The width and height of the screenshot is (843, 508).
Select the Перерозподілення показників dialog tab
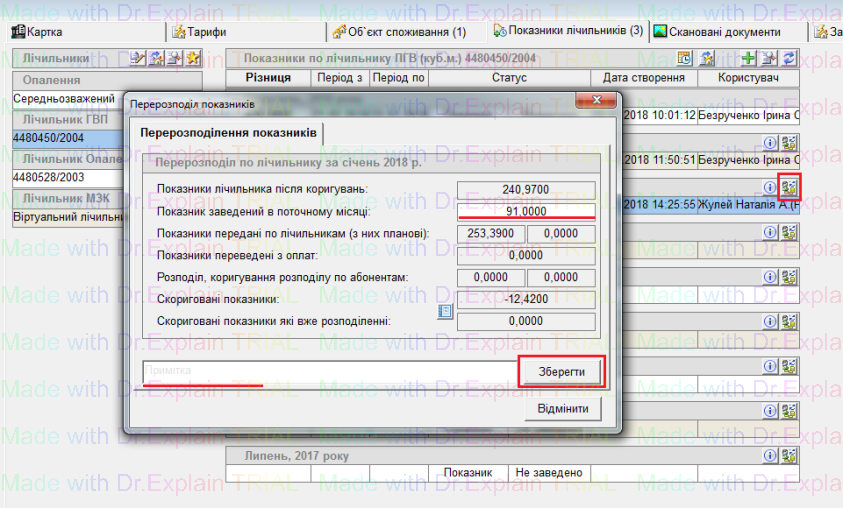229,132
